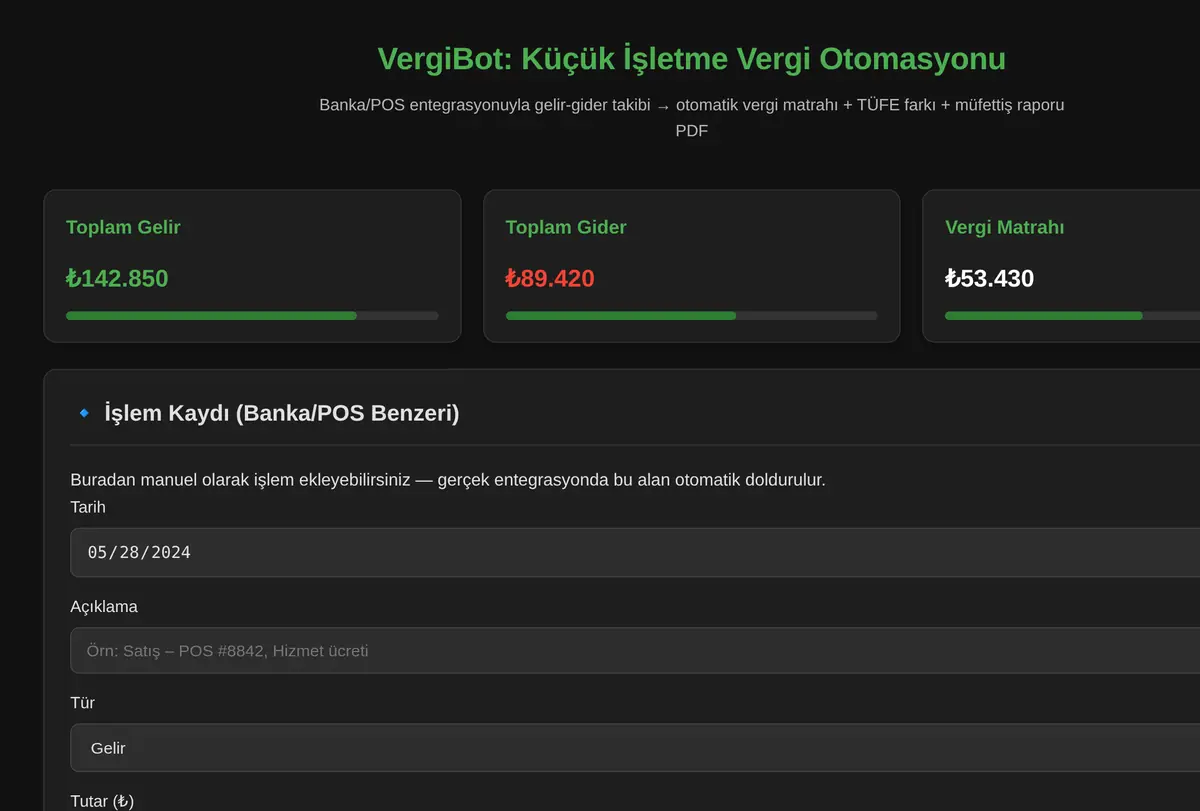Click the VergiBot page title
The width and height of the screenshot is (1200, 811).
[692, 59]
